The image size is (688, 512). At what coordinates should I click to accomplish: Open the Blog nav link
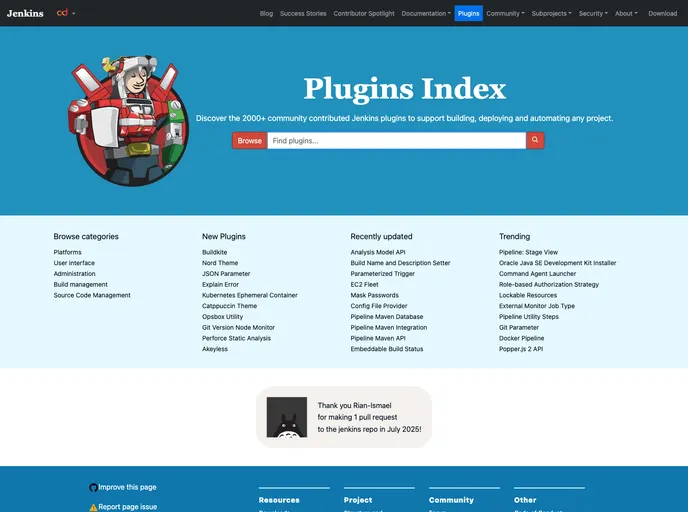tap(266, 14)
